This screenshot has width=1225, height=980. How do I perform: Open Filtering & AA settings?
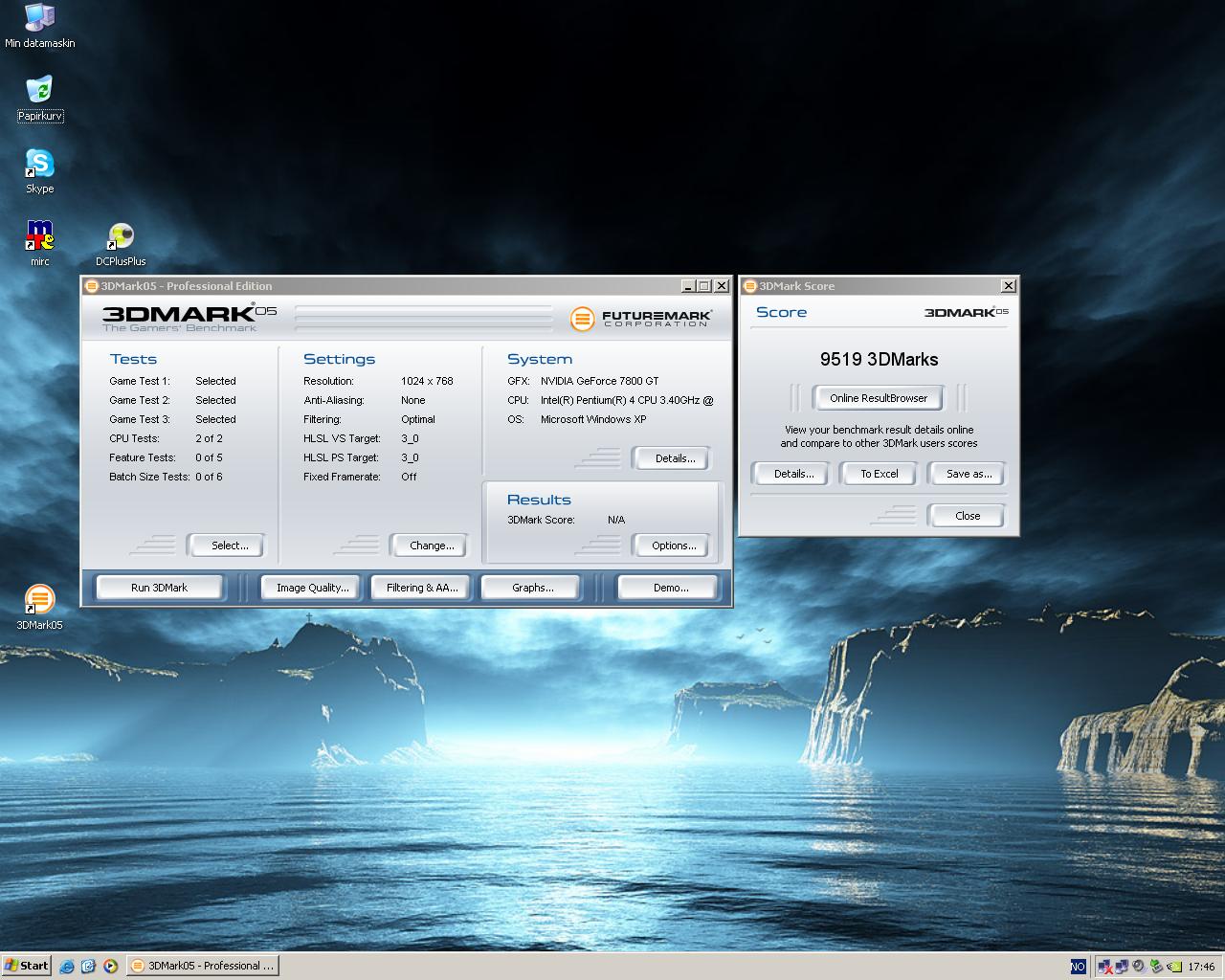(x=422, y=588)
